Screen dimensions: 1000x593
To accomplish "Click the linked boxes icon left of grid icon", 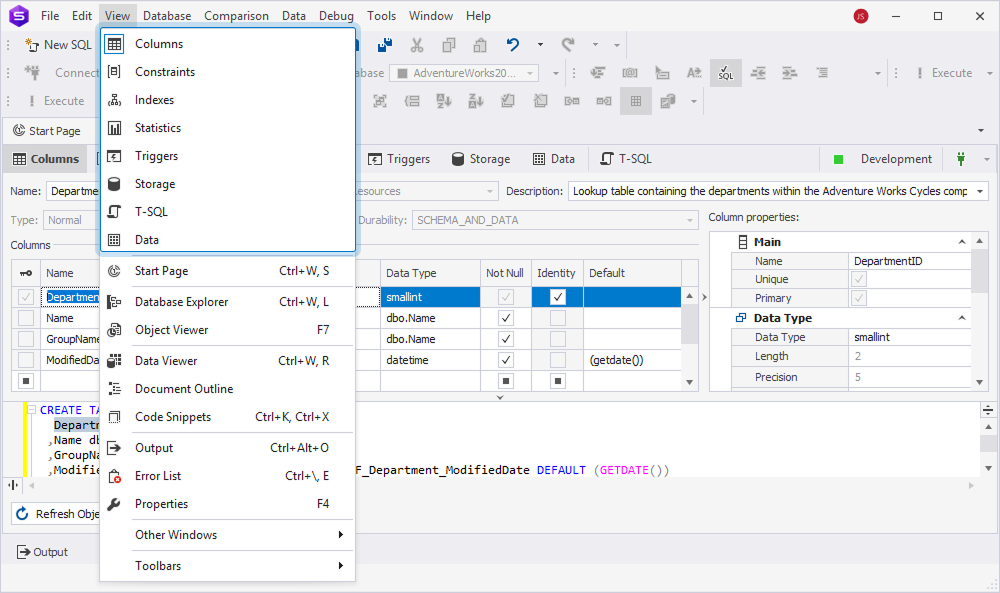I will pyautogui.click(x=604, y=101).
